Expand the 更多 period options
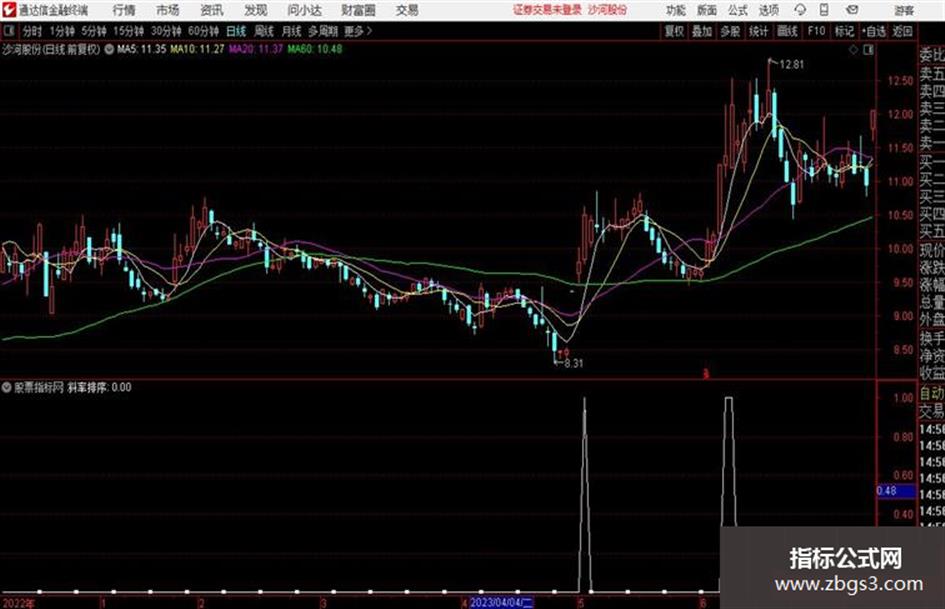 358,31
